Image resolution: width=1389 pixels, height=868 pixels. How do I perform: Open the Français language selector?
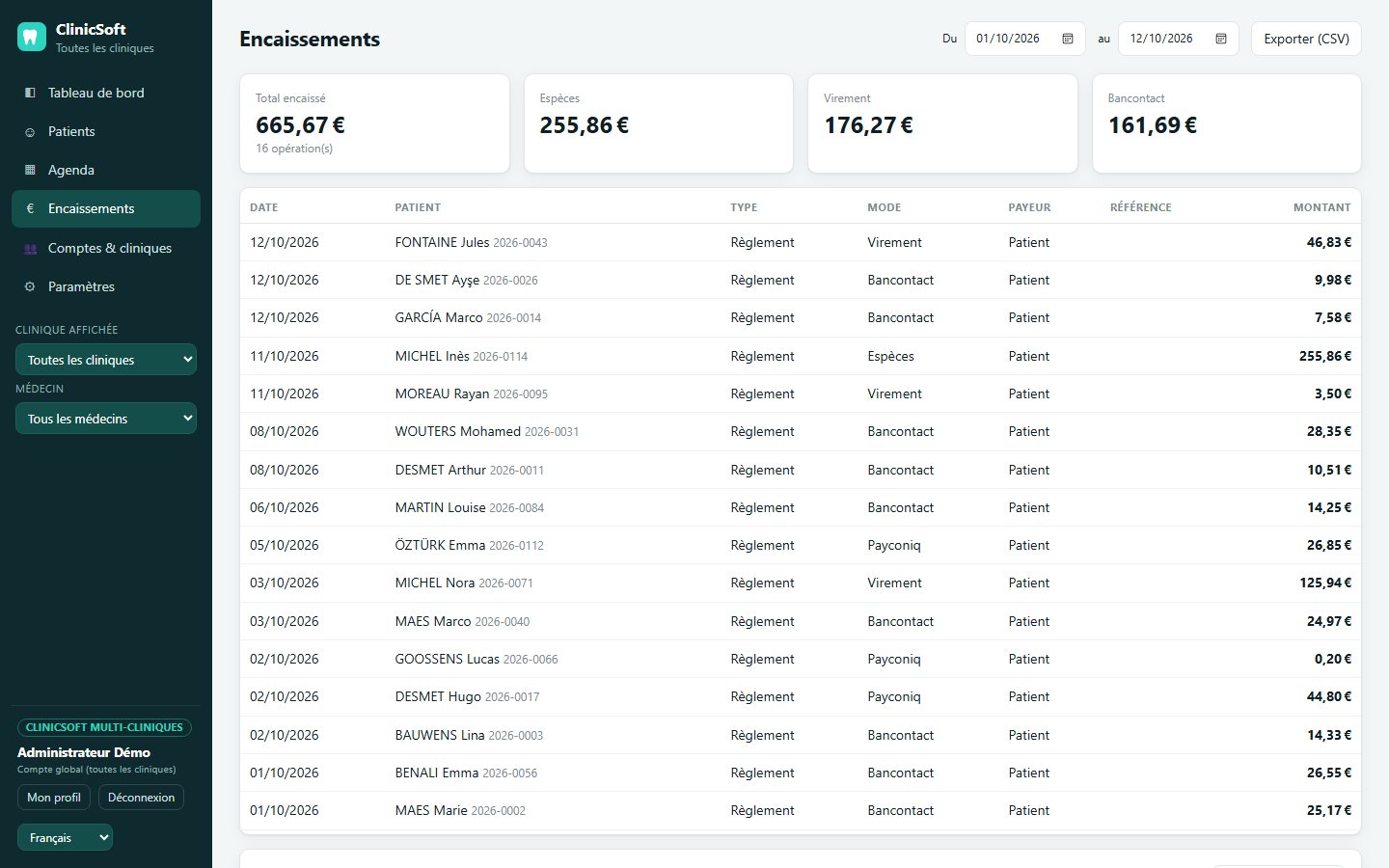click(x=65, y=837)
